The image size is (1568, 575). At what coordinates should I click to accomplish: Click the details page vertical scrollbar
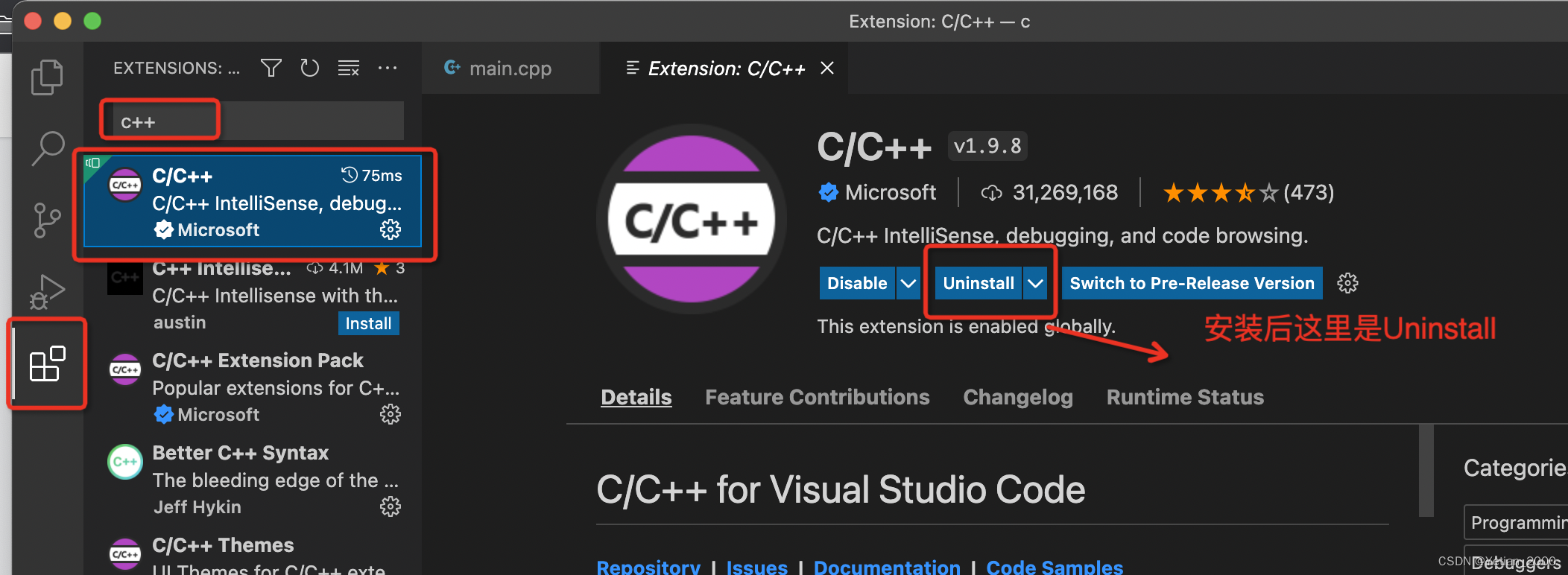[1426, 471]
